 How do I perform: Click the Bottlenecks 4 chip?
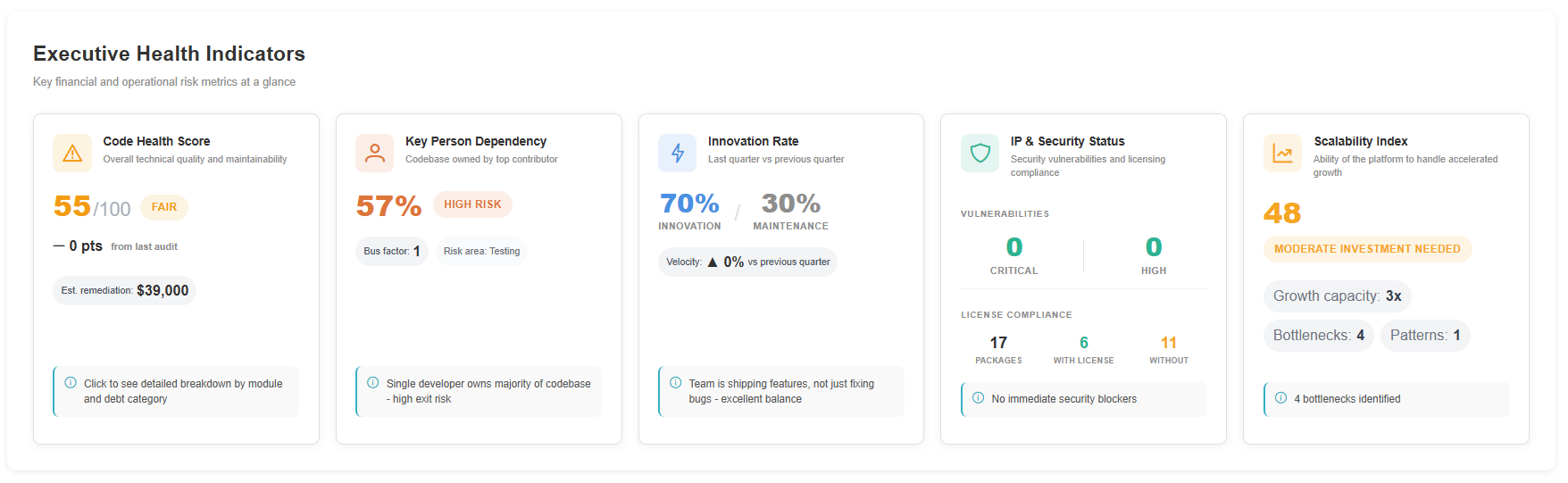[x=1318, y=336]
